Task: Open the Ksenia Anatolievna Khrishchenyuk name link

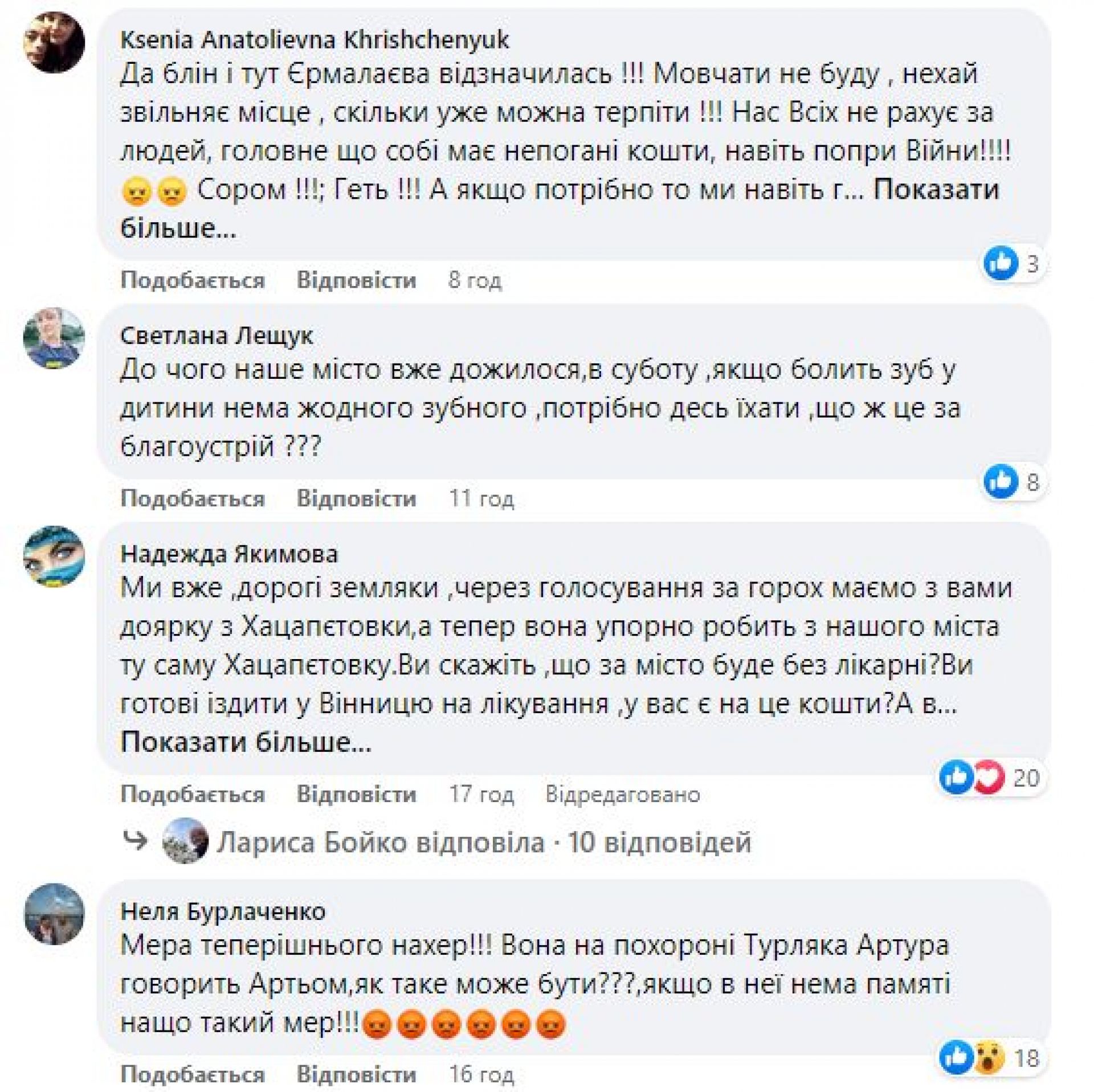Action: pyautogui.click(x=315, y=40)
